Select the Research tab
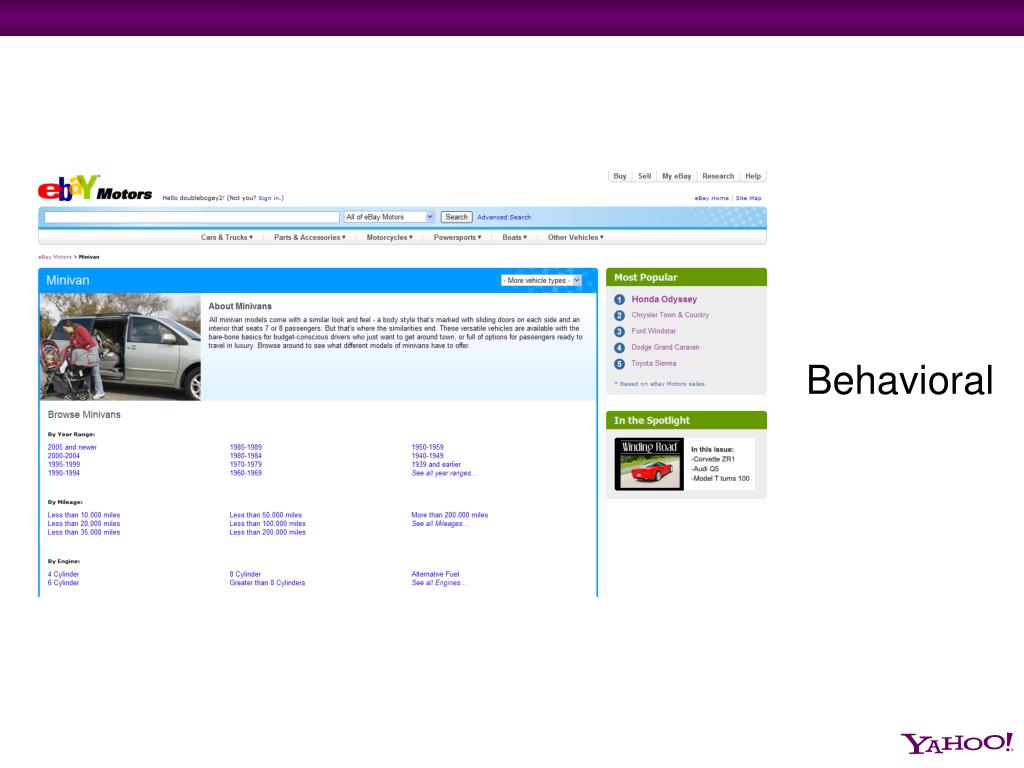Image resolution: width=1024 pixels, height=768 pixels. tap(718, 176)
